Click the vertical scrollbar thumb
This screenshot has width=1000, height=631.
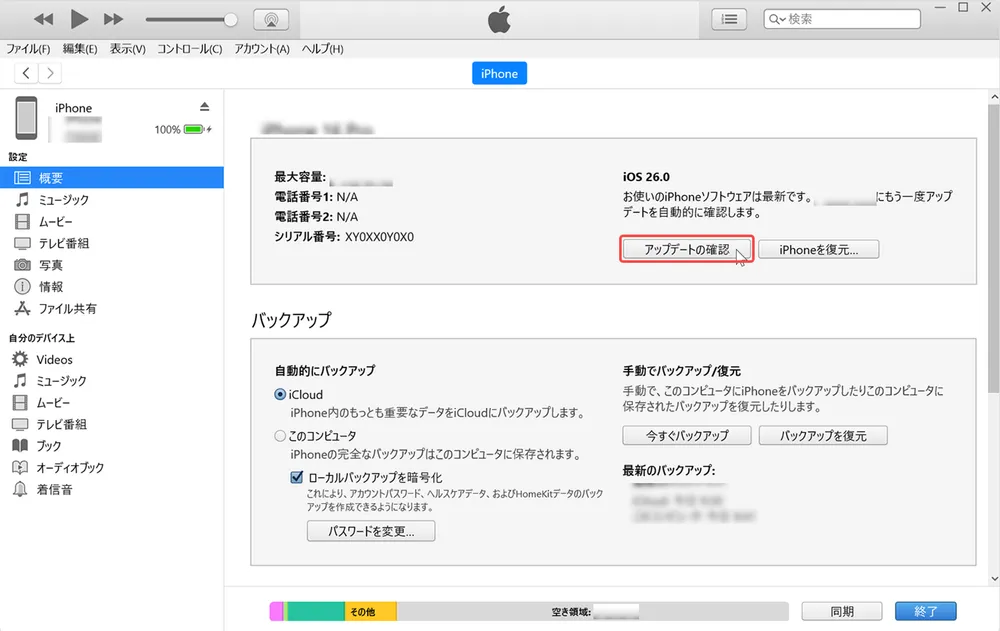point(994,249)
